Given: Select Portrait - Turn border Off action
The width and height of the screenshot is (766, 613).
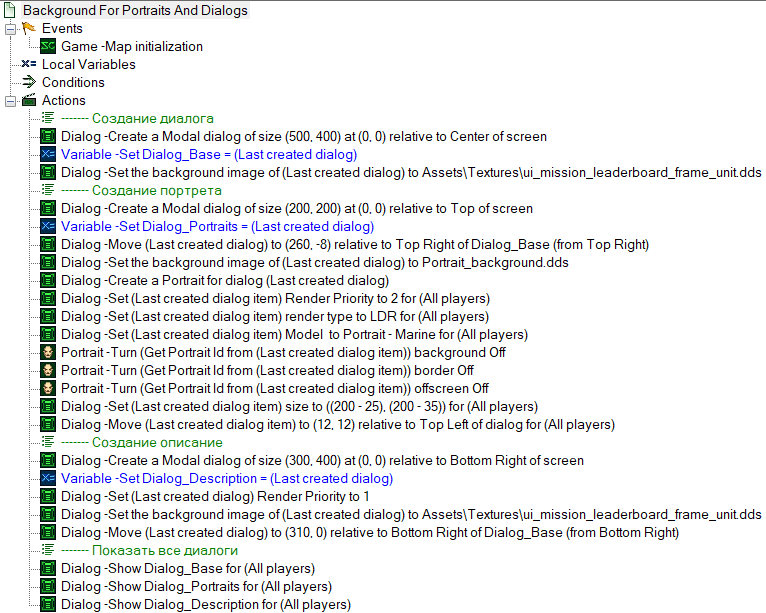Looking at the screenshot, I should [267, 371].
